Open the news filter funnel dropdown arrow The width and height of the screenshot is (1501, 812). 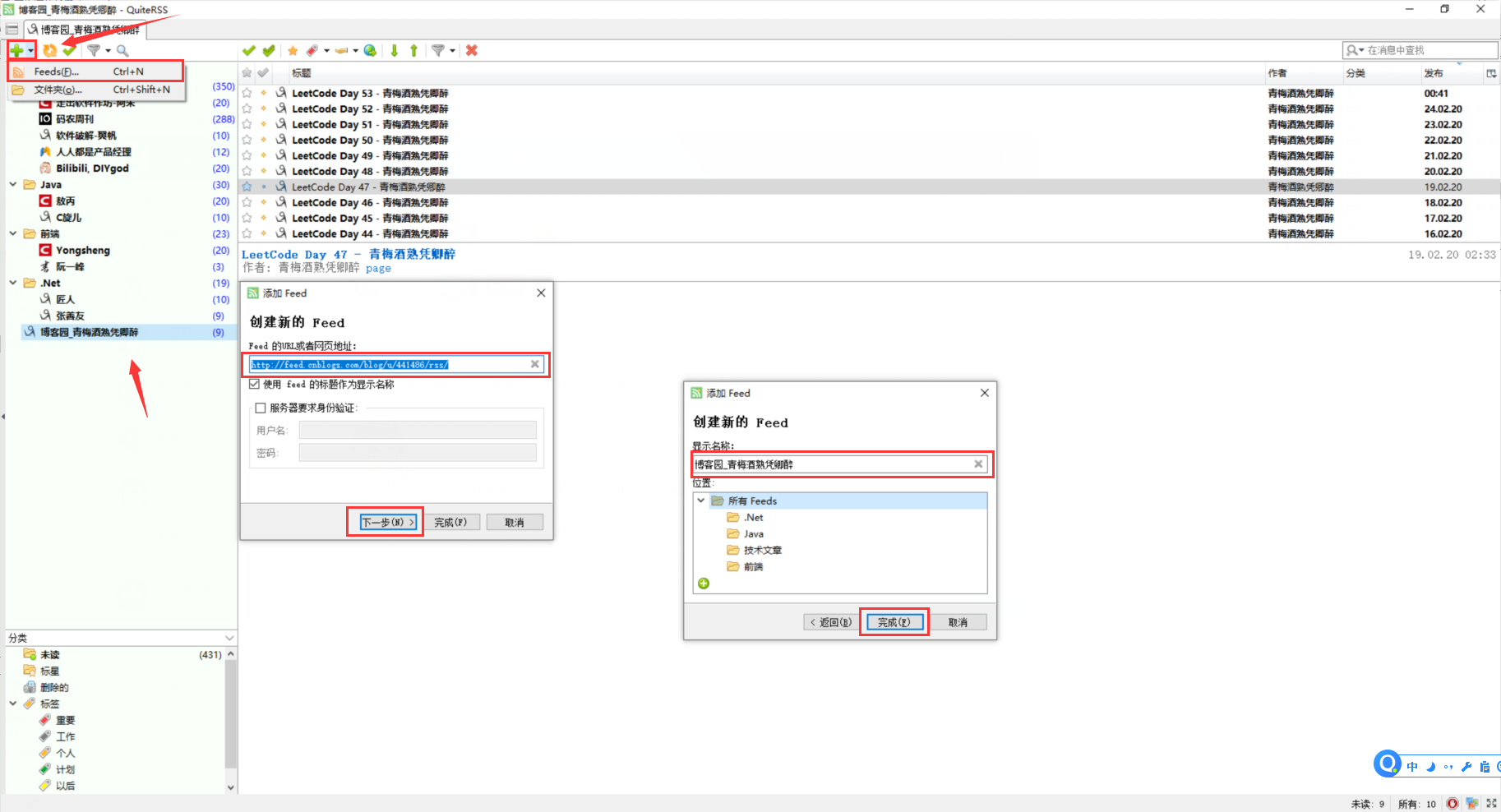click(x=452, y=51)
